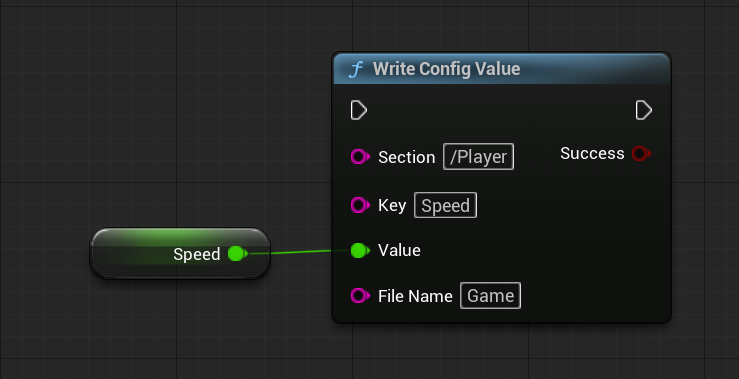Edit the Key field containing Speed

tap(445, 205)
